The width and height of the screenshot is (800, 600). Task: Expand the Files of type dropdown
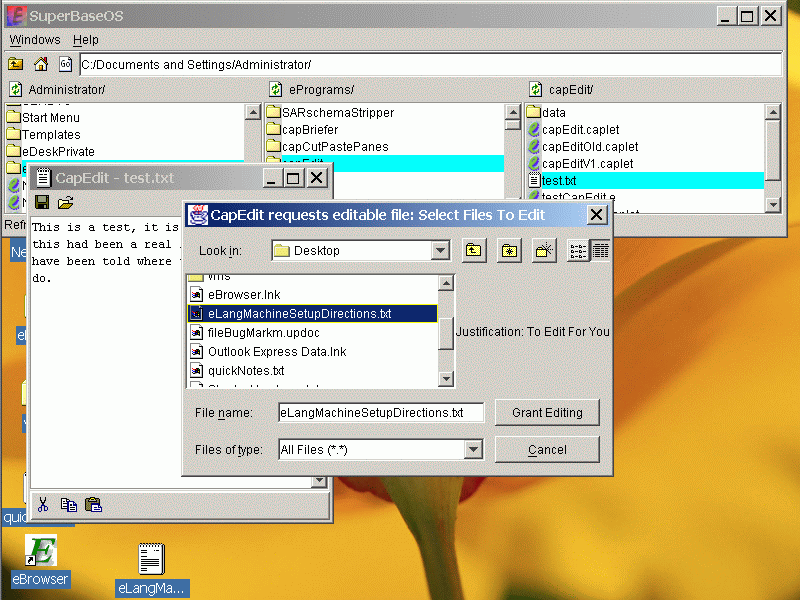click(474, 450)
